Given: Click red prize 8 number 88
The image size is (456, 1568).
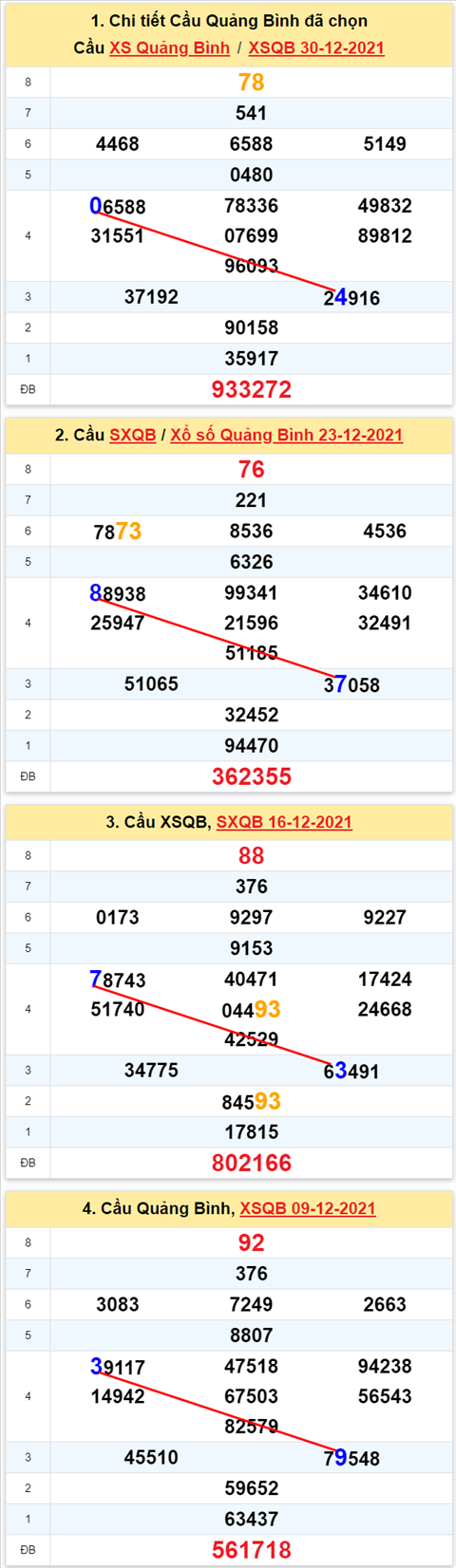Looking at the screenshot, I should (252, 855).
